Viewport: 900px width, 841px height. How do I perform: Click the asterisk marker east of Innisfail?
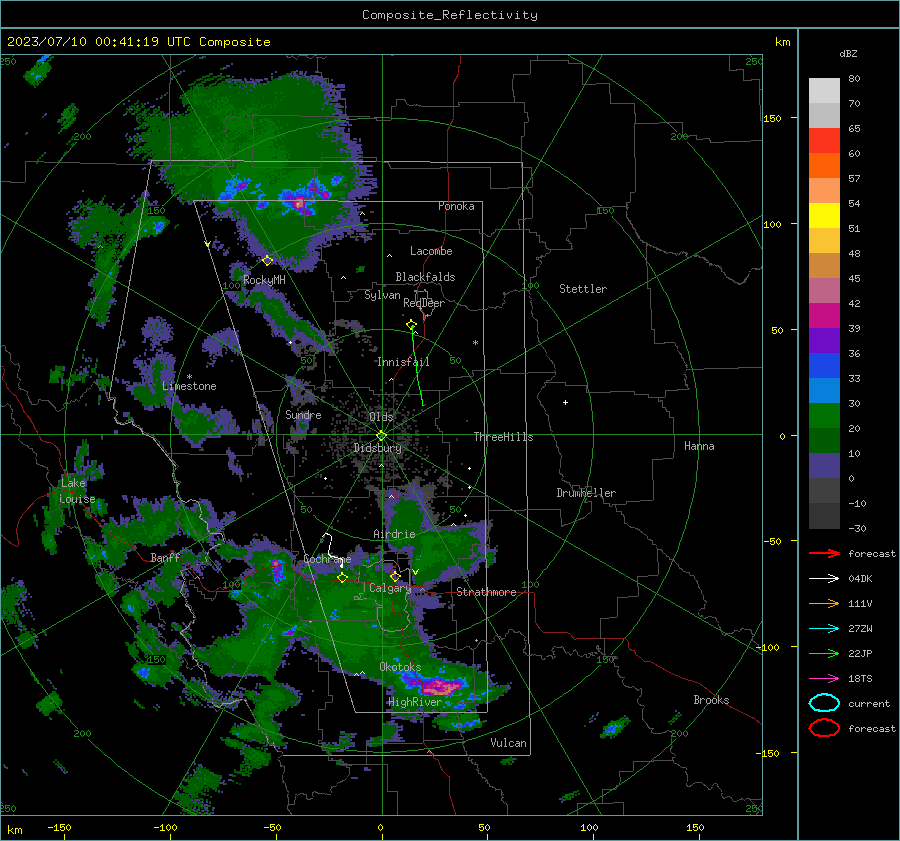click(475, 343)
